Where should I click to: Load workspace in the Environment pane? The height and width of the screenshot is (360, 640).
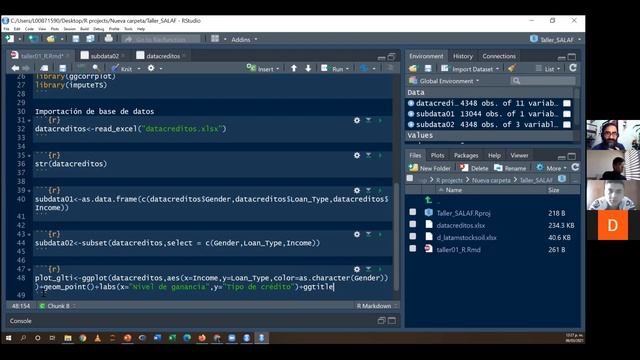(x=413, y=69)
